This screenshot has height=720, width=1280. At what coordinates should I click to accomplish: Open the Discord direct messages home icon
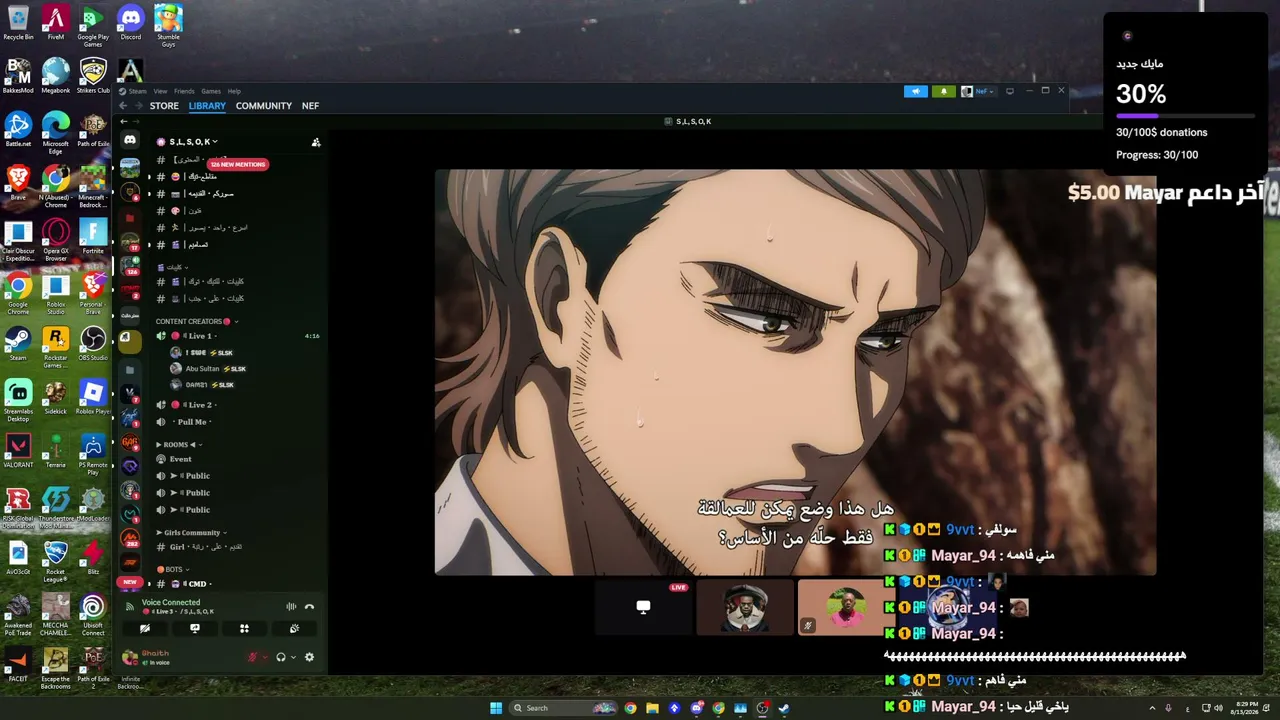click(x=130, y=140)
